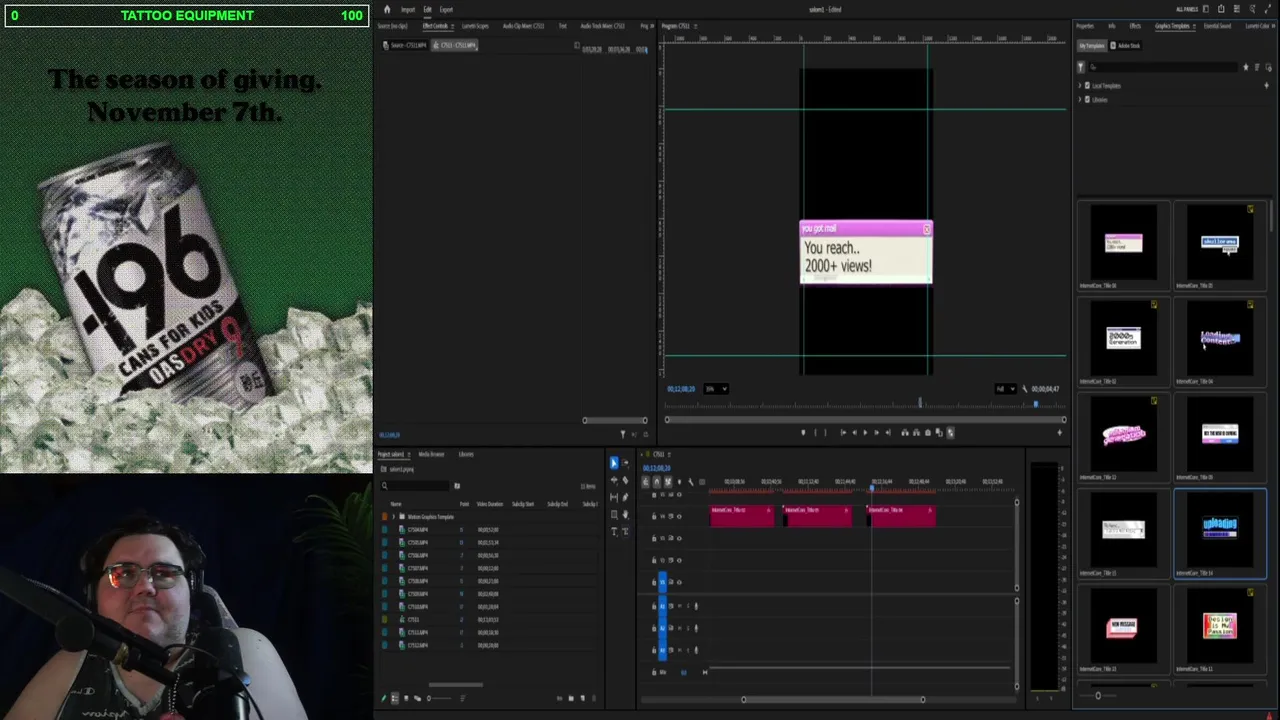Image resolution: width=1280 pixels, height=720 pixels.
Task: Create a new bin in Project panel
Action: [x=571, y=698]
